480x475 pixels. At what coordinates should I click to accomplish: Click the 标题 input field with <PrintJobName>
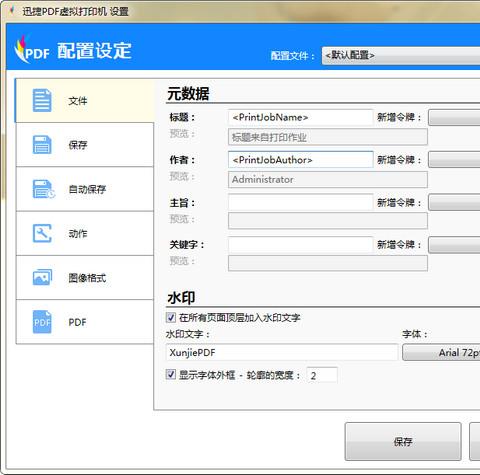click(x=301, y=117)
